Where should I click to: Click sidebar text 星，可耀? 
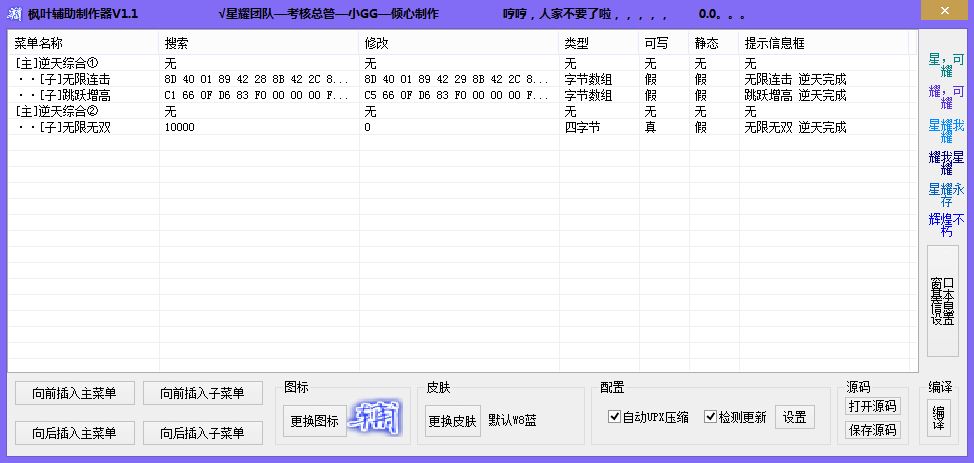pyautogui.click(x=946, y=65)
